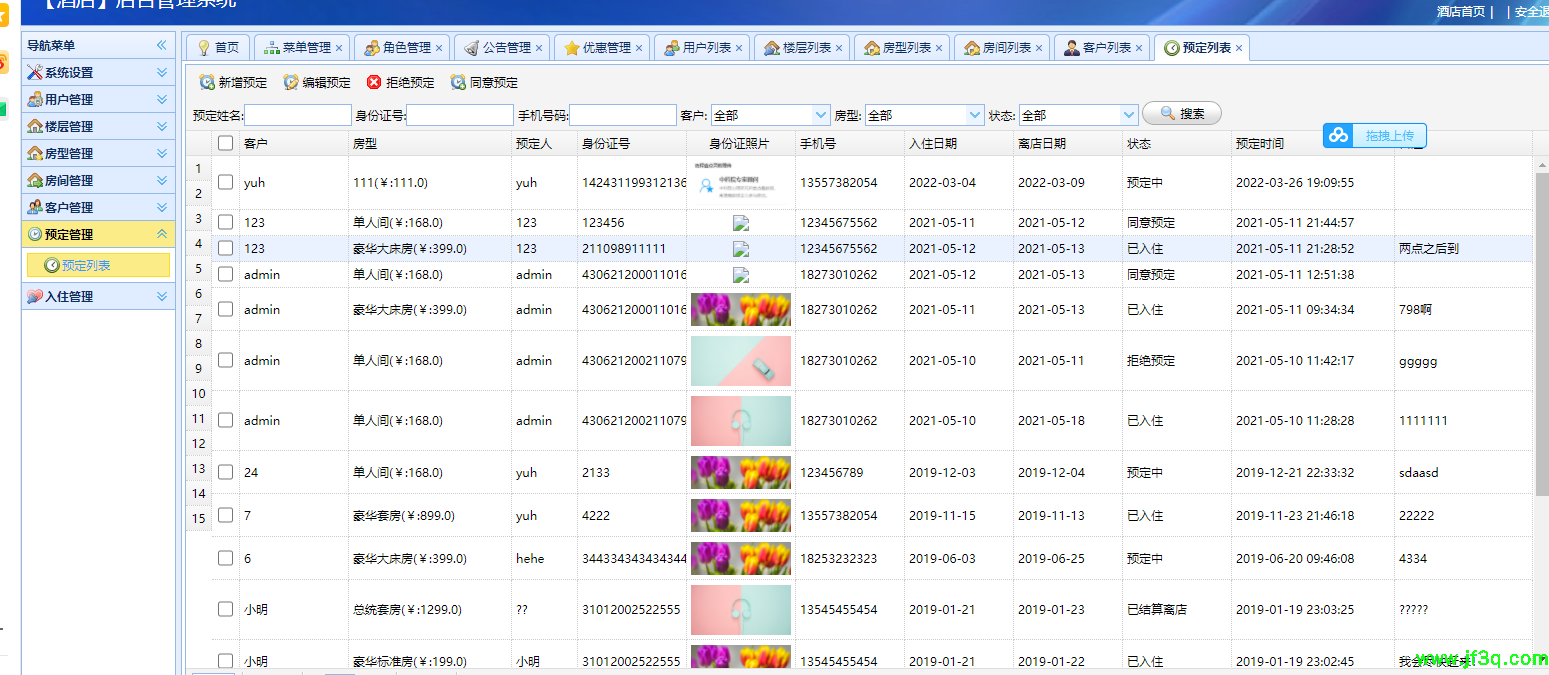Open the 客户 filter dropdown

820,114
